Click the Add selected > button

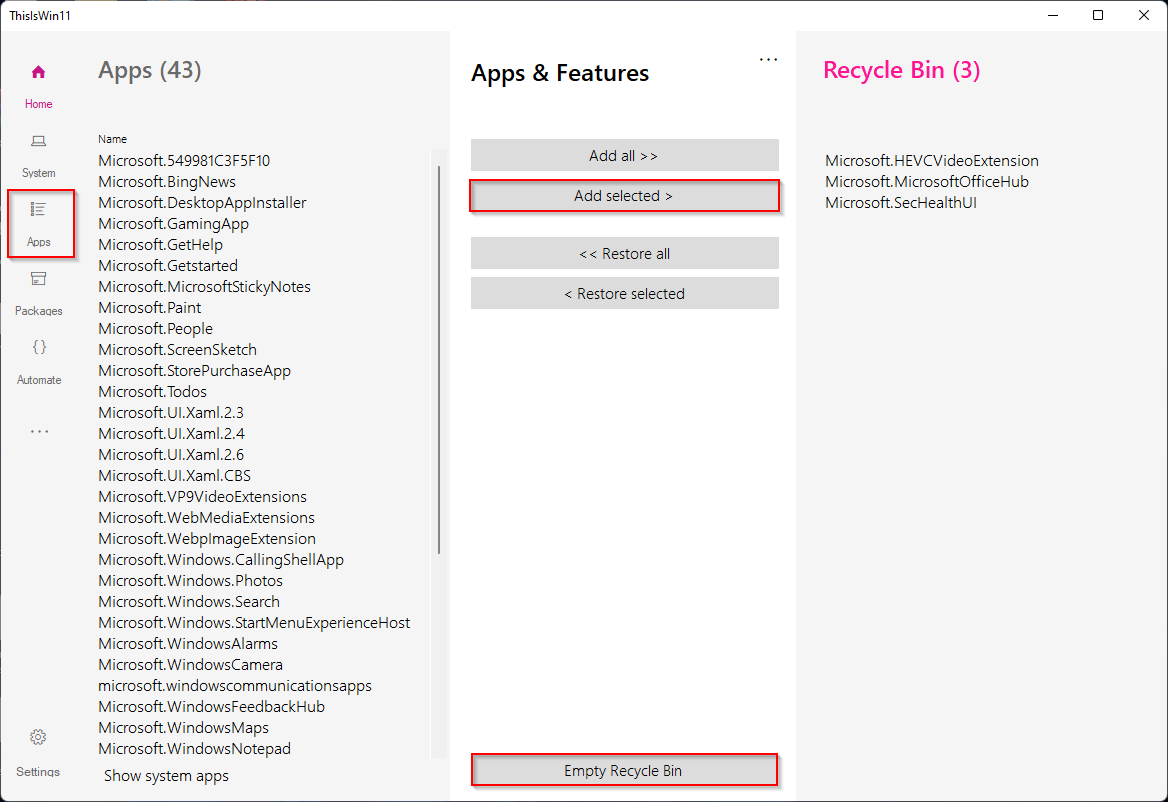point(624,196)
